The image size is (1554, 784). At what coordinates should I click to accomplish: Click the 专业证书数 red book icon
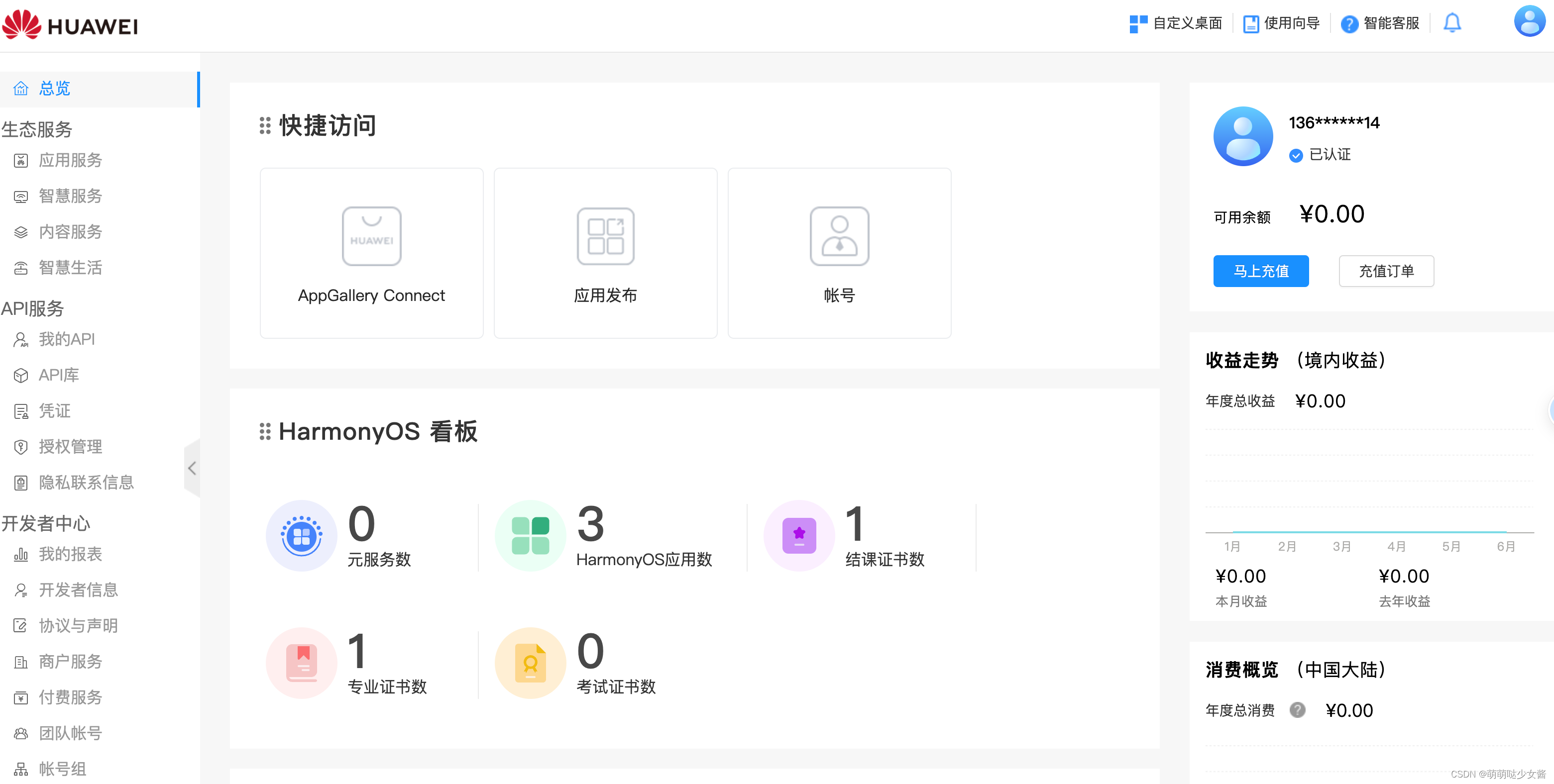tap(301, 662)
